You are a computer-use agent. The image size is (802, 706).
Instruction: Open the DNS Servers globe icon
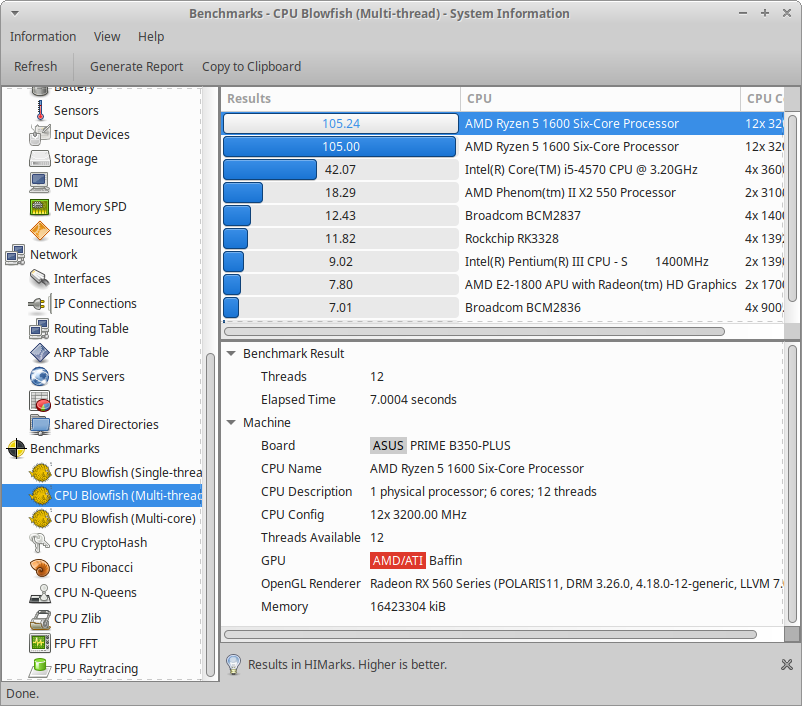tap(39, 377)
